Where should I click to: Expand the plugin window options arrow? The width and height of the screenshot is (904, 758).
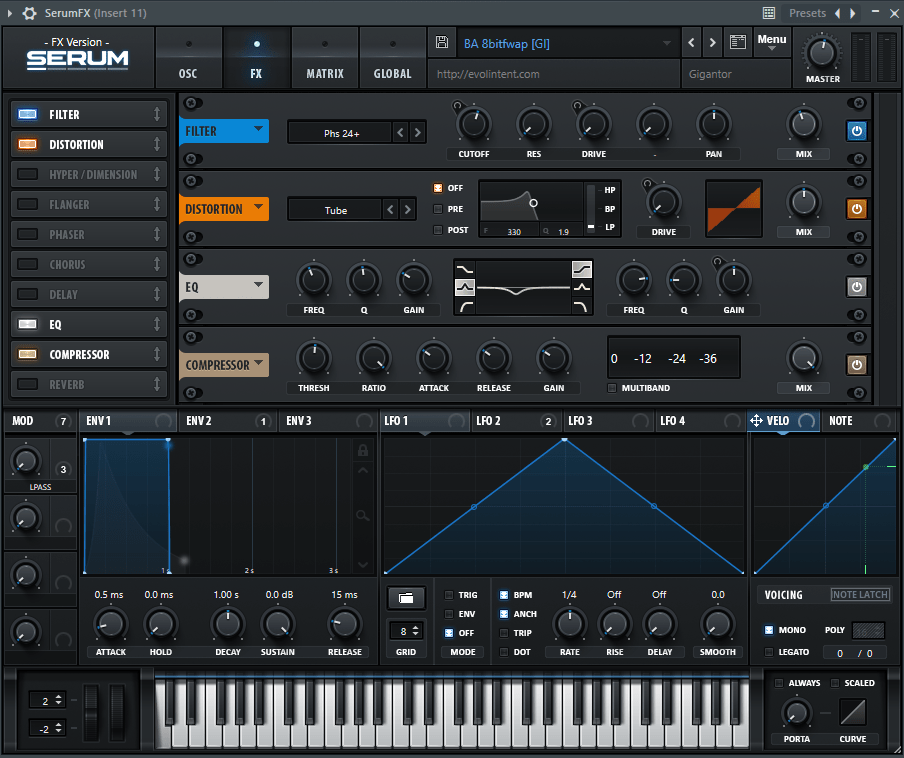pyautogui.click(x=9, y=13)
